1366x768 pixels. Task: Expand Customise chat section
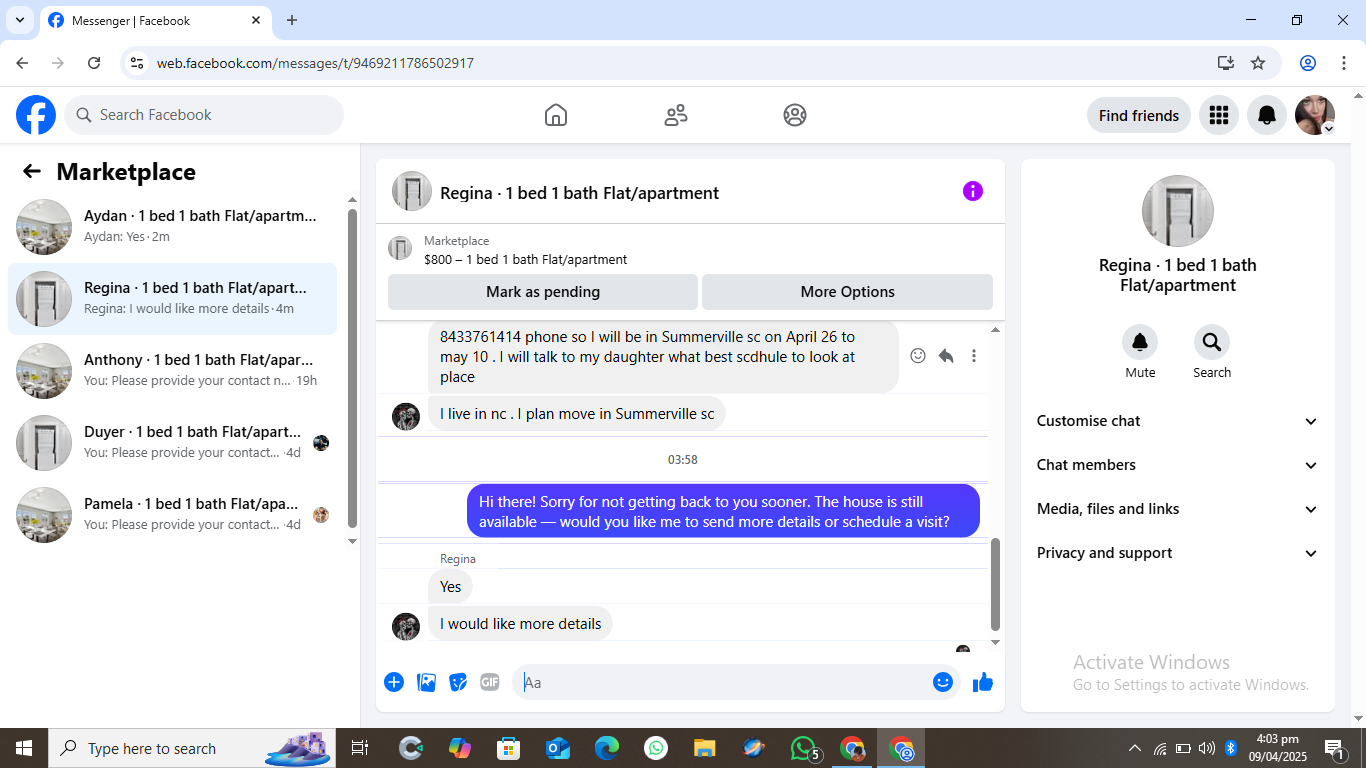1178,421
